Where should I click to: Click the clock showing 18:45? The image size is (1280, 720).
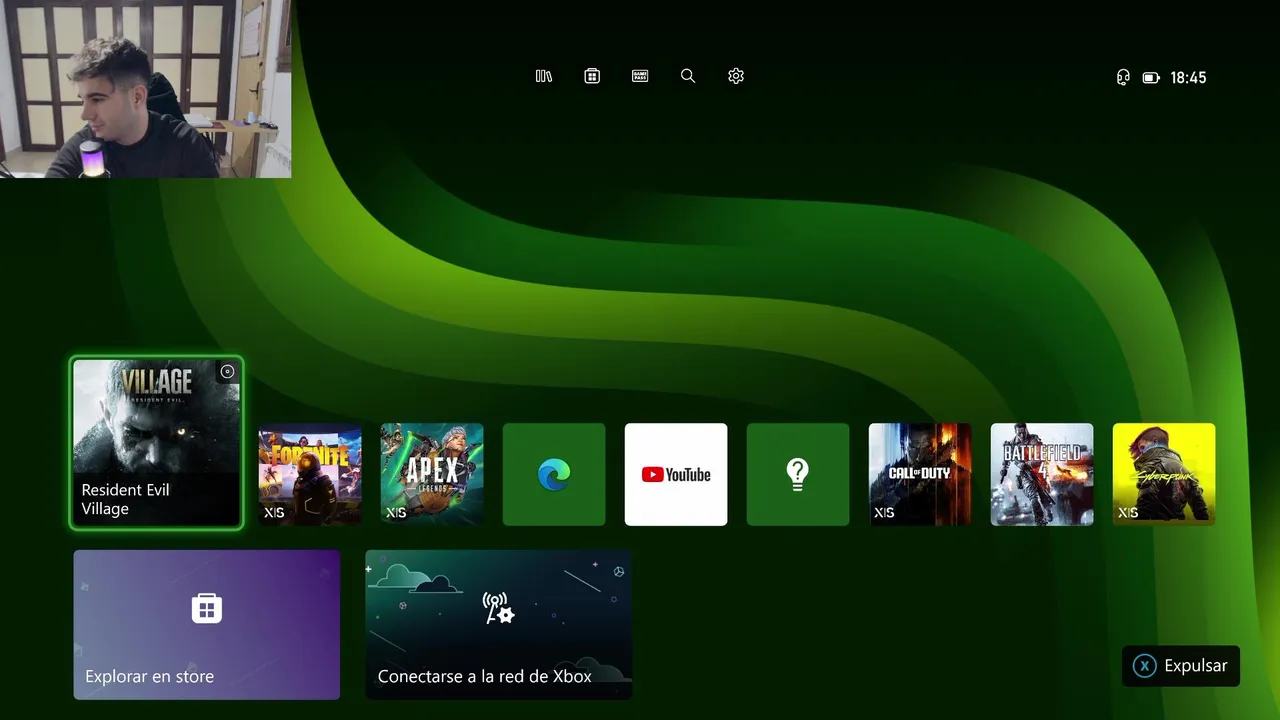tap(1188, 77)
